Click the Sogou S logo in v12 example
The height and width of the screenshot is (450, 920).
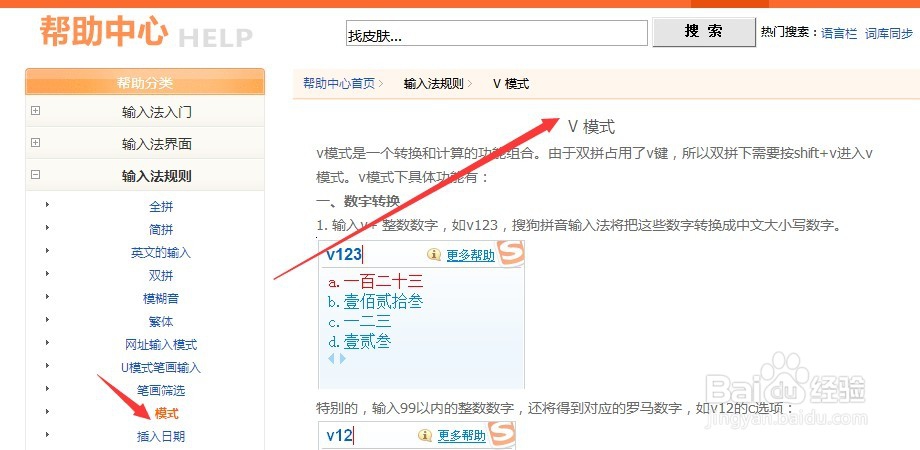tap(501, 434)
